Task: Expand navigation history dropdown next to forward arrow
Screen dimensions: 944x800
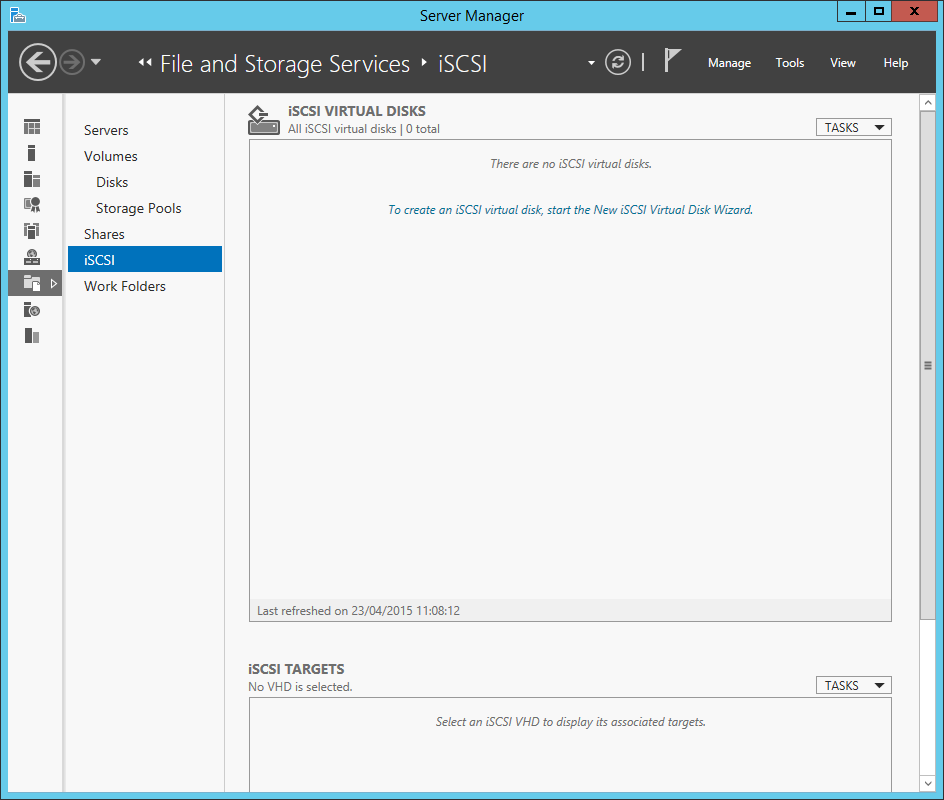Action: tap(96, 63)
